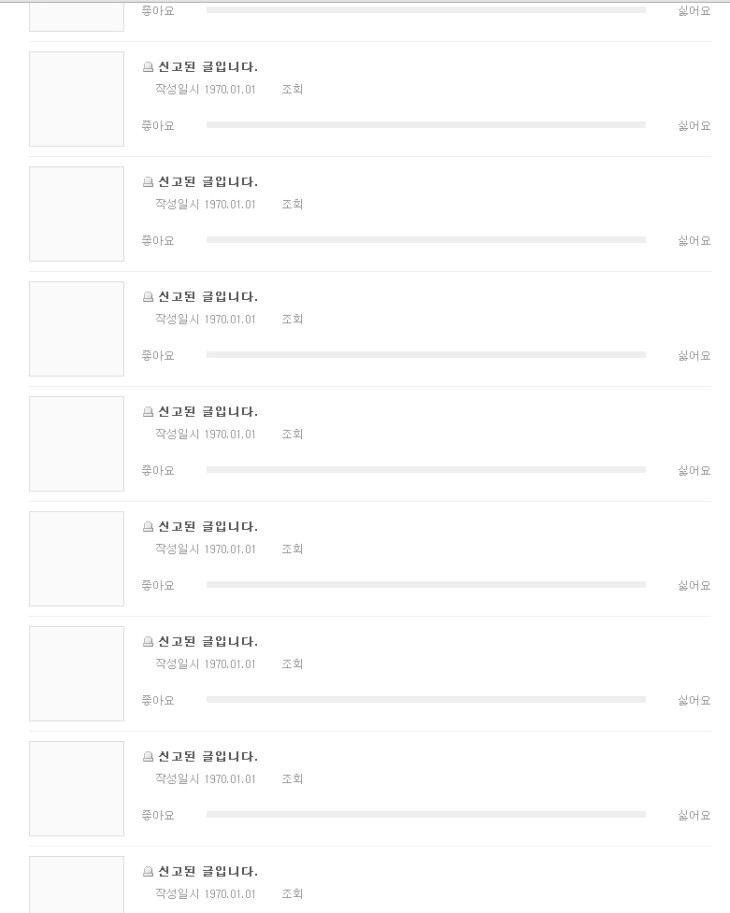This screenshot has height=913, width=730.
Task: Click lock icon on fourth fully visible post
Action: 148,412
